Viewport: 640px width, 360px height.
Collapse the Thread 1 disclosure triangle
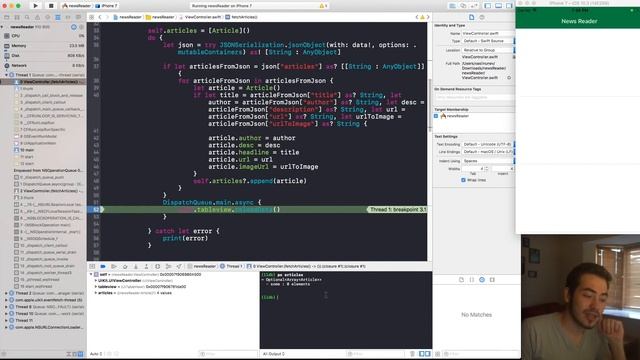(x=6, y=75)
